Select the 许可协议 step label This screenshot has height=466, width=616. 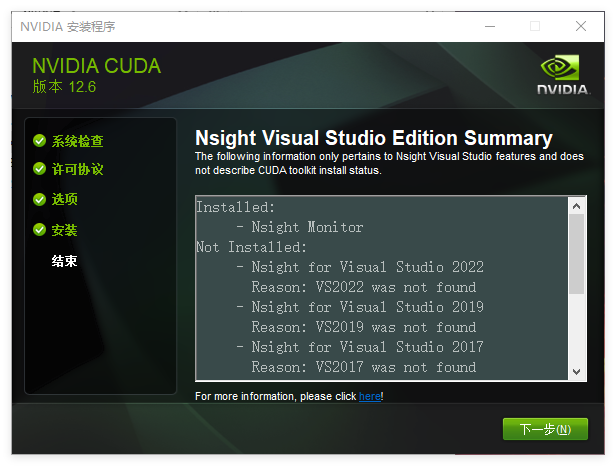(77, 169)
